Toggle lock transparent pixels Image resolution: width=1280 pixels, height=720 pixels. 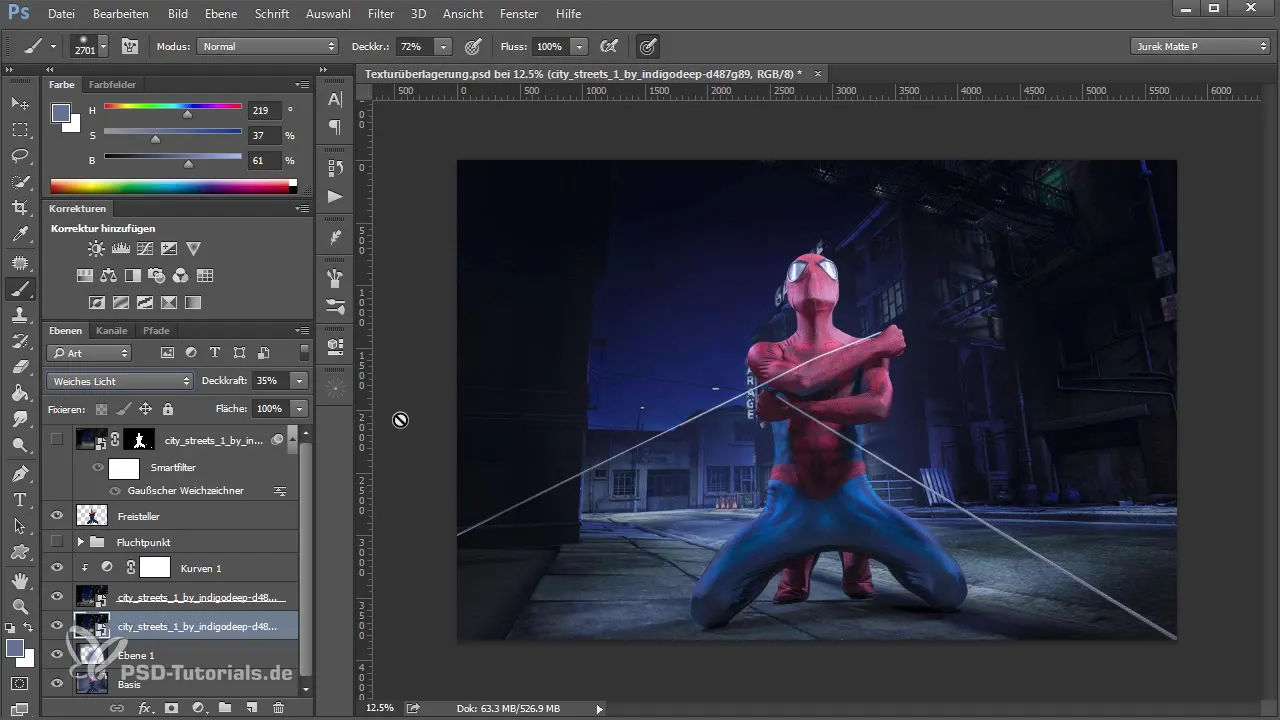[101, 409]
